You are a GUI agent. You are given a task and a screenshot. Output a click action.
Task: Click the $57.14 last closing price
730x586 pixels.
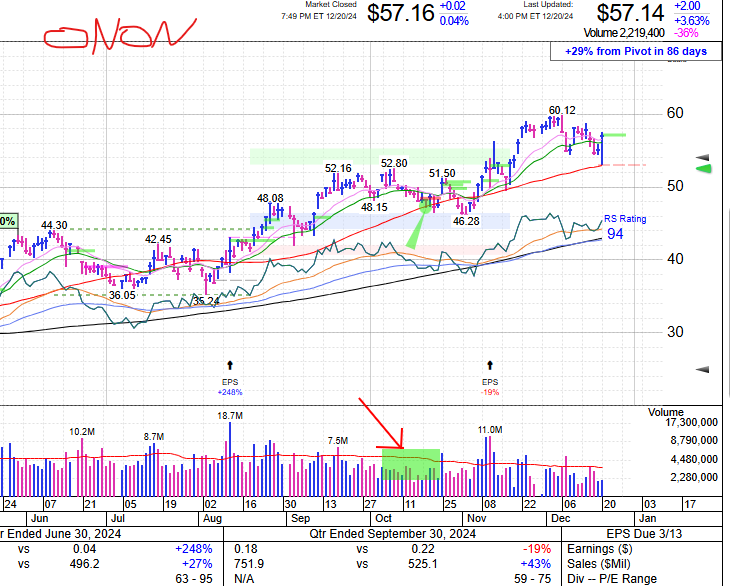(630, 13)
